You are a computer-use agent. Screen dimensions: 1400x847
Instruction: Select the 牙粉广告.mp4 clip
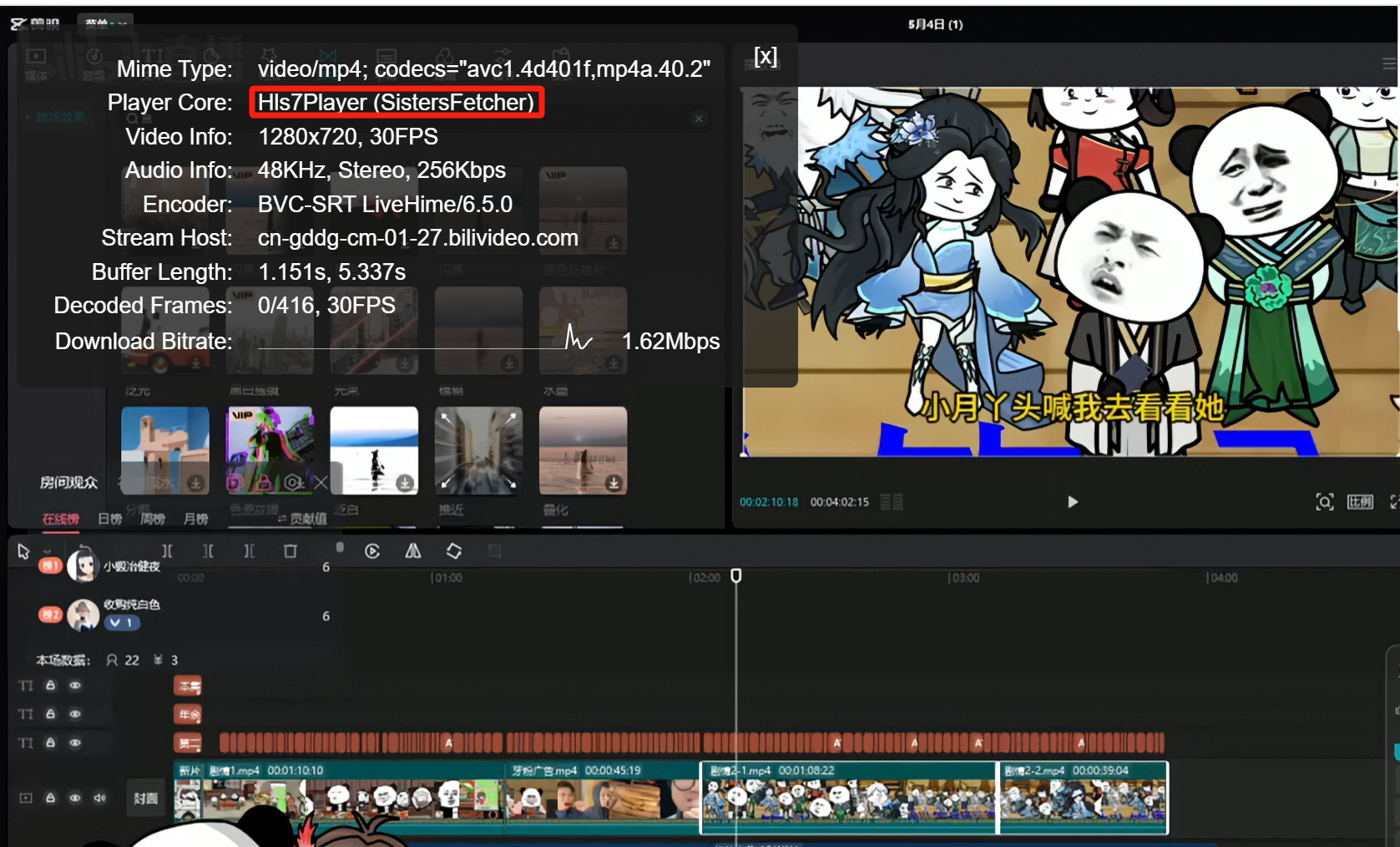[602, 798]
